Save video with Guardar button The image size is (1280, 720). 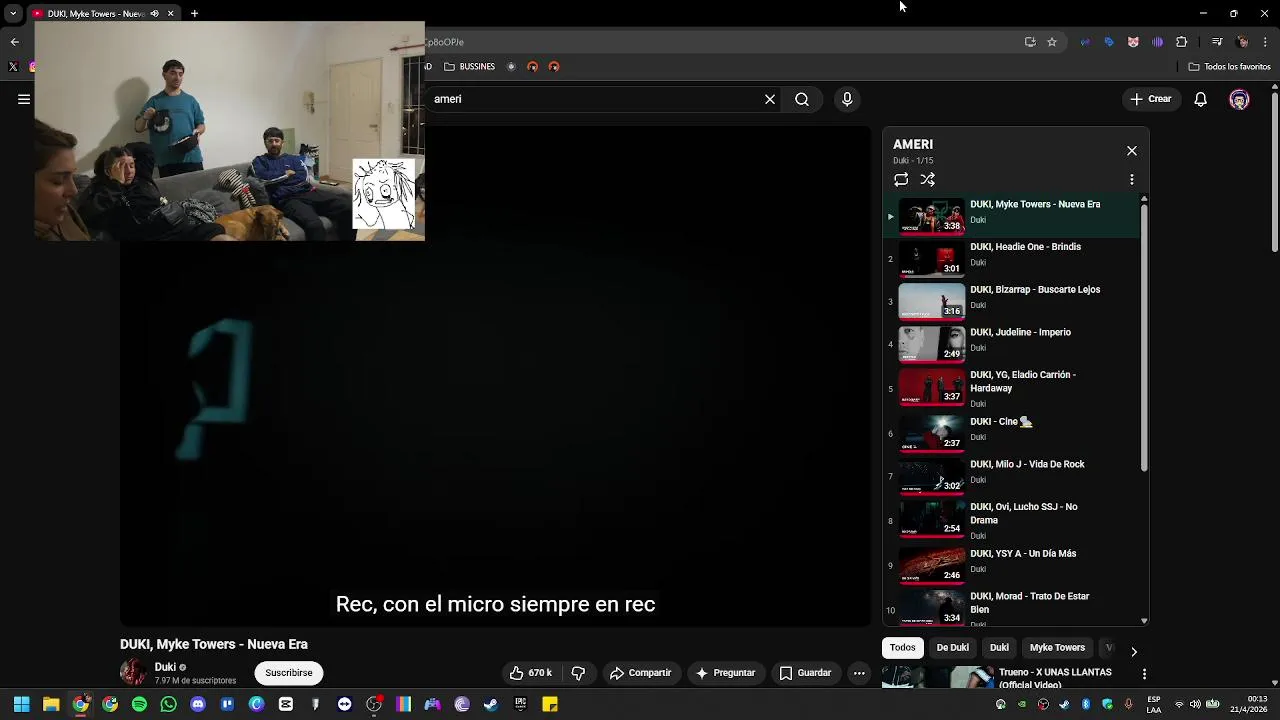[805, 673]
